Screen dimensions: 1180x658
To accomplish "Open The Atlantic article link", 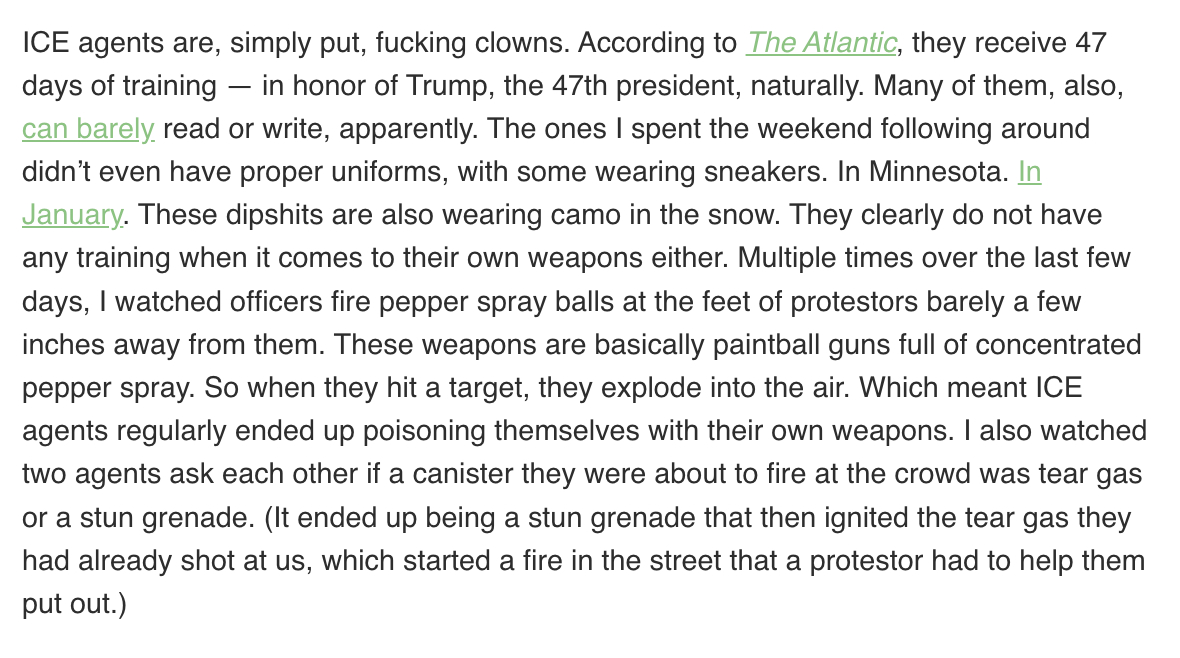I will [x=821, y=43].
